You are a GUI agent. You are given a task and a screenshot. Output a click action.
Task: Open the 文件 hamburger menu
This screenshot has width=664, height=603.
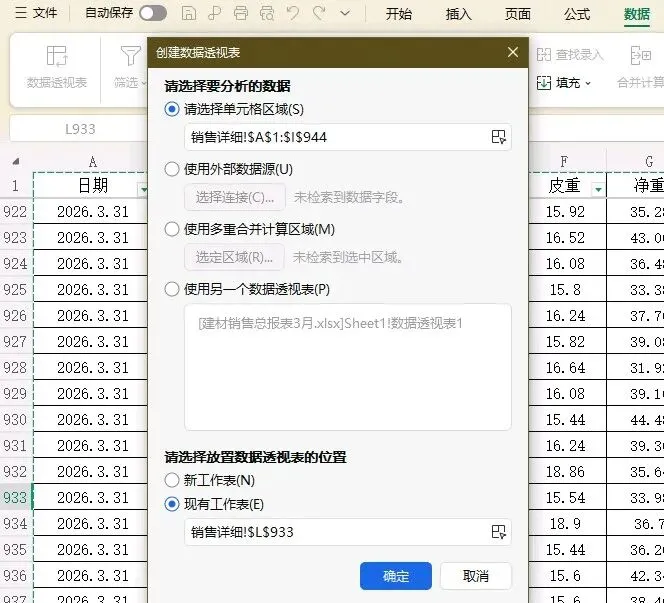[36, 13]
